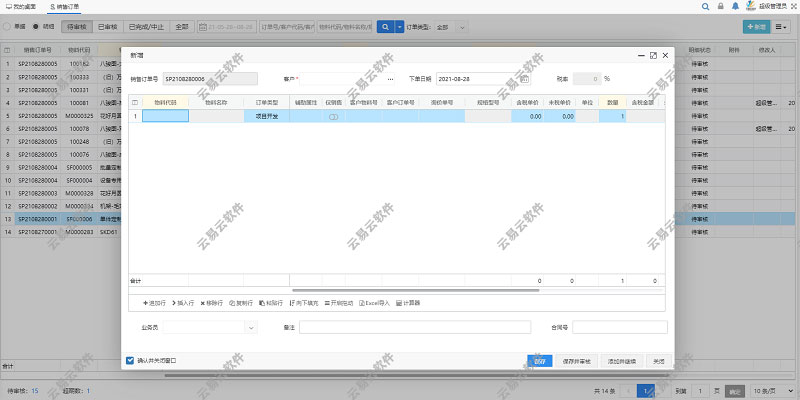This screenshot has width=800, height=400.
Task: Switch to the 已审核 filter tab
Action: tap(111, 27)
